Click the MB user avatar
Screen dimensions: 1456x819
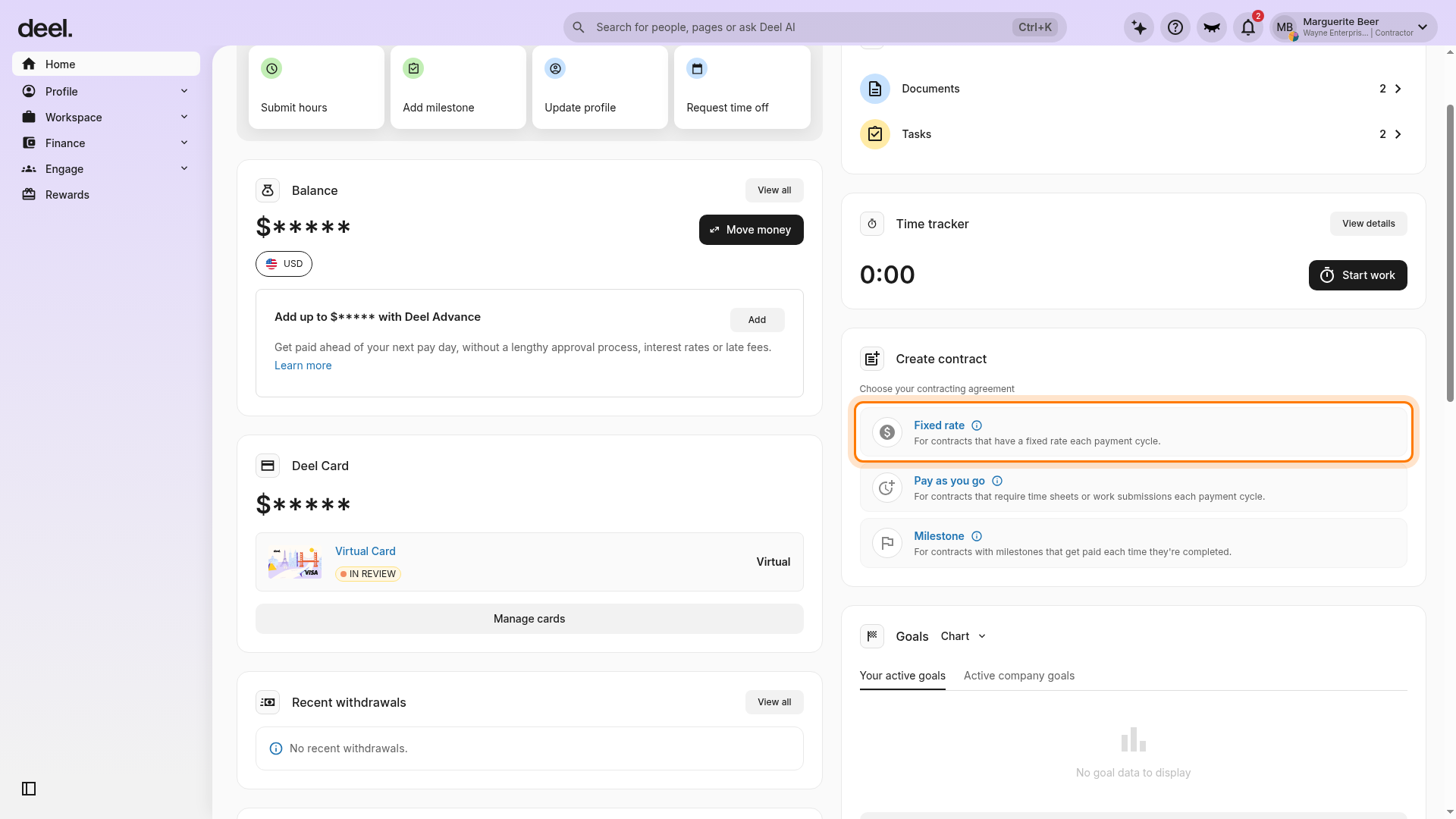(1285, 27)
